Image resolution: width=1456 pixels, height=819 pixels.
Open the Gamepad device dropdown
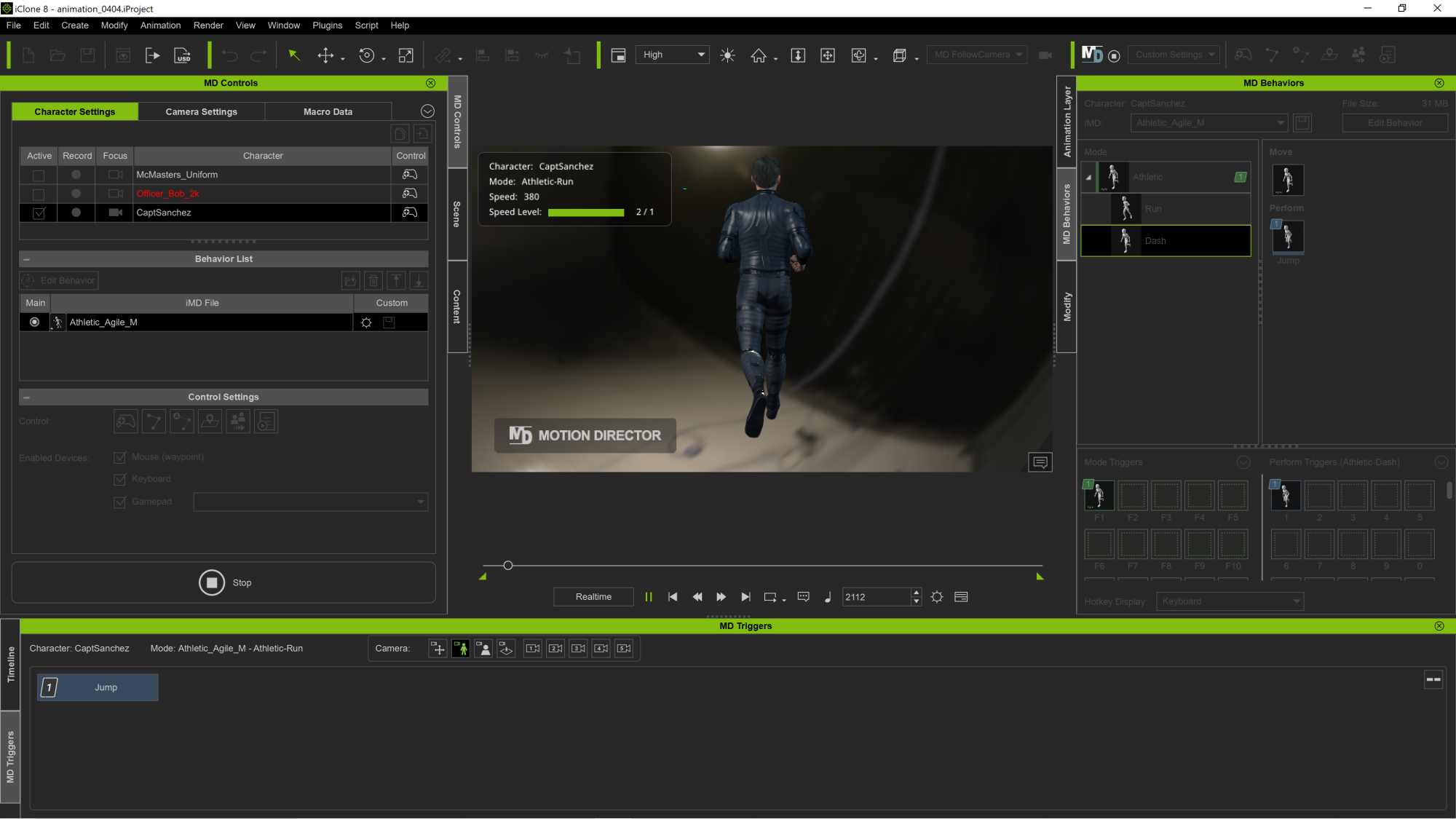coord(311,502)
